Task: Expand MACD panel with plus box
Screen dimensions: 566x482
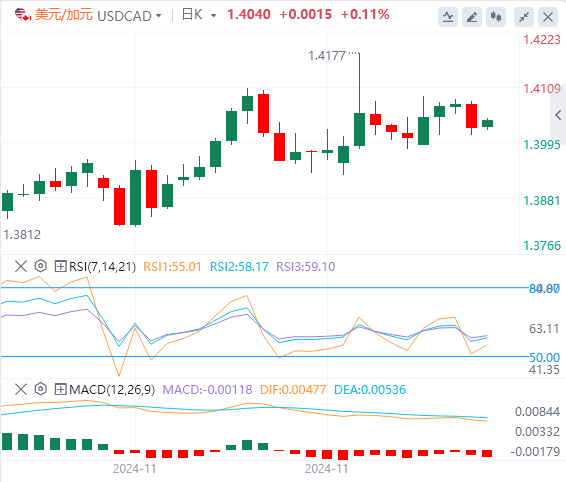Action: 60,389
